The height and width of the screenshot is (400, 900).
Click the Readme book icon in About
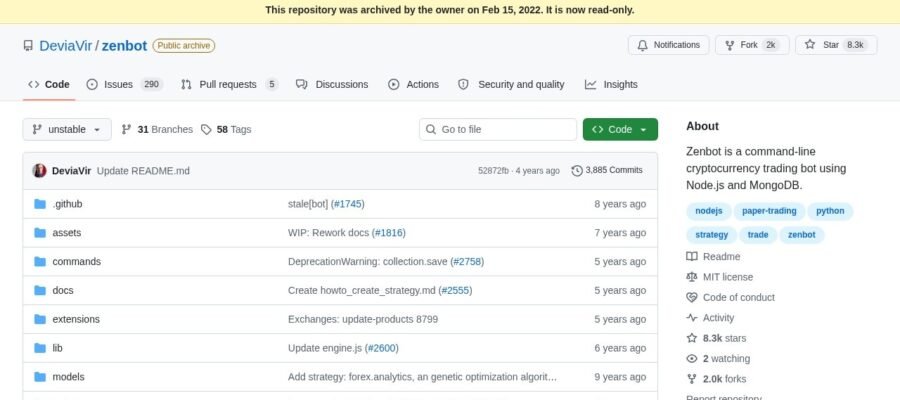pos(692,257)
